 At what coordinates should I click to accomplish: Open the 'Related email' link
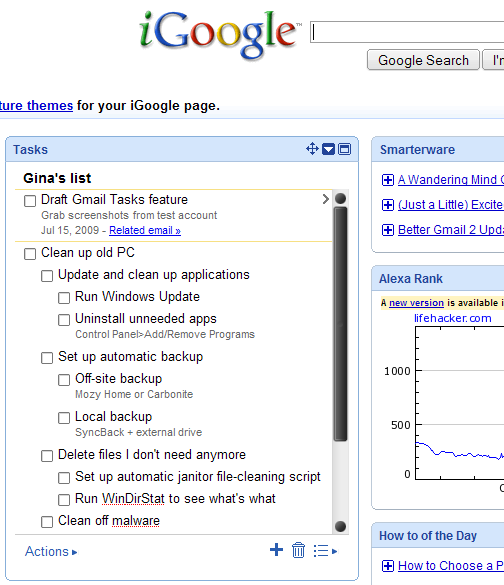click(x=145, y=231)
